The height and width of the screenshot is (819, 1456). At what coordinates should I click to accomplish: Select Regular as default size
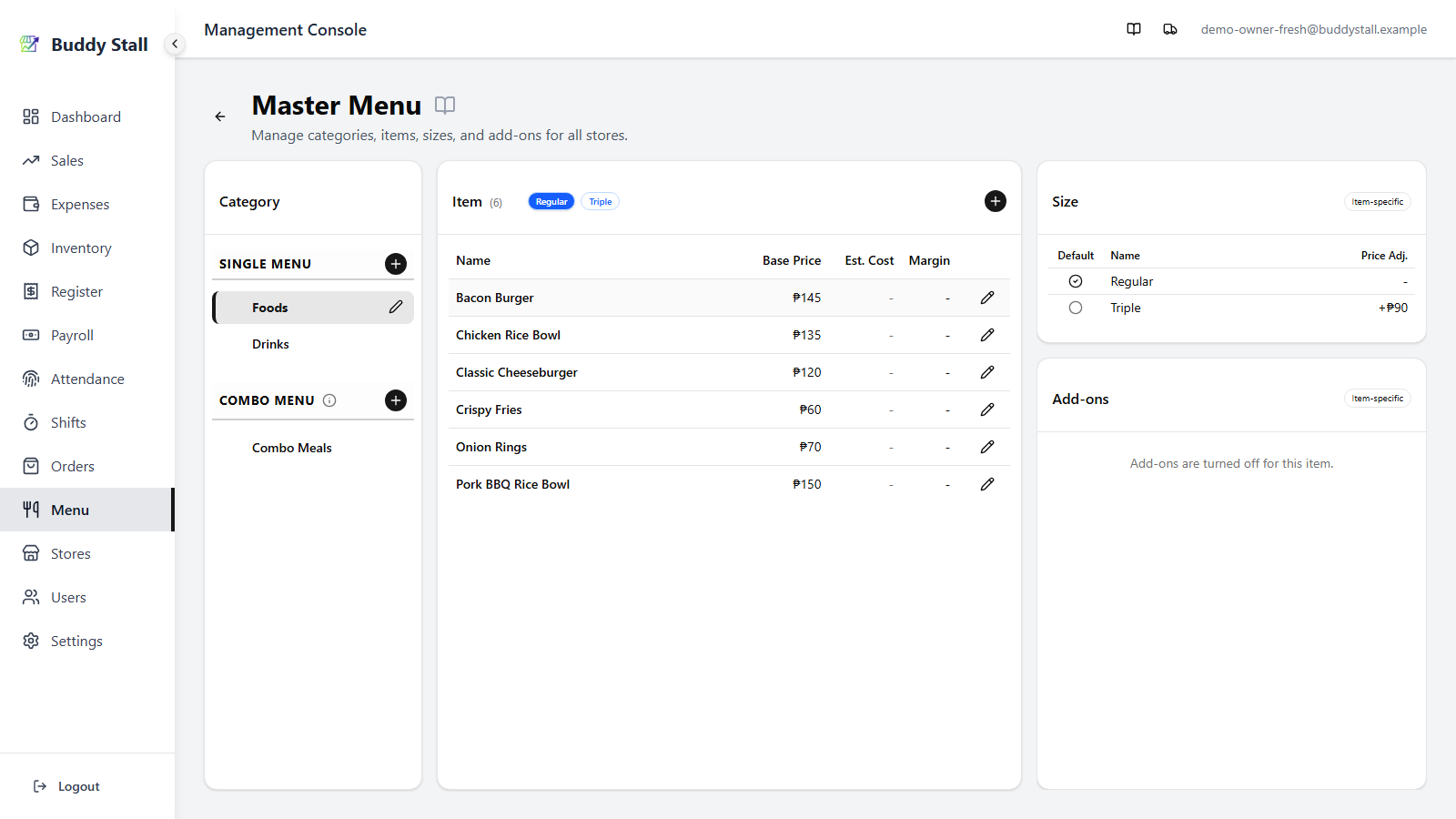1076,281
